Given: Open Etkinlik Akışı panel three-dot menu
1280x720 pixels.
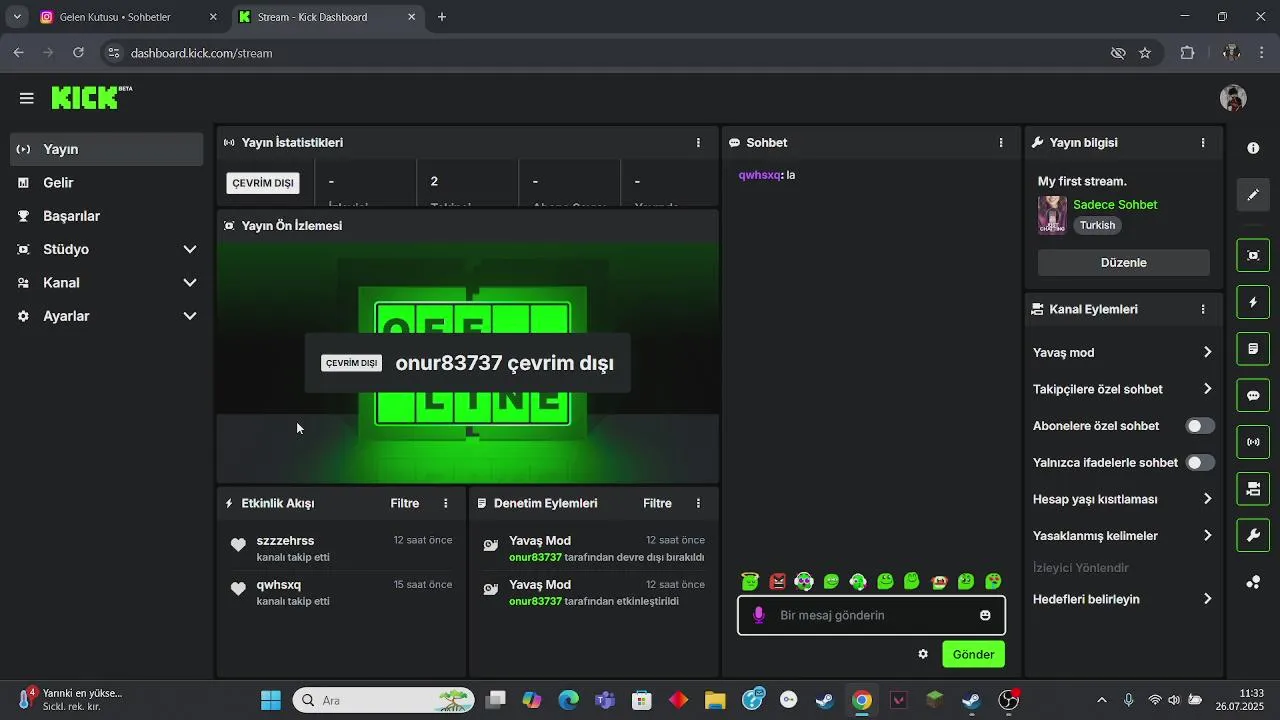Looking at the screenshot, I should [x=446, y=503].
